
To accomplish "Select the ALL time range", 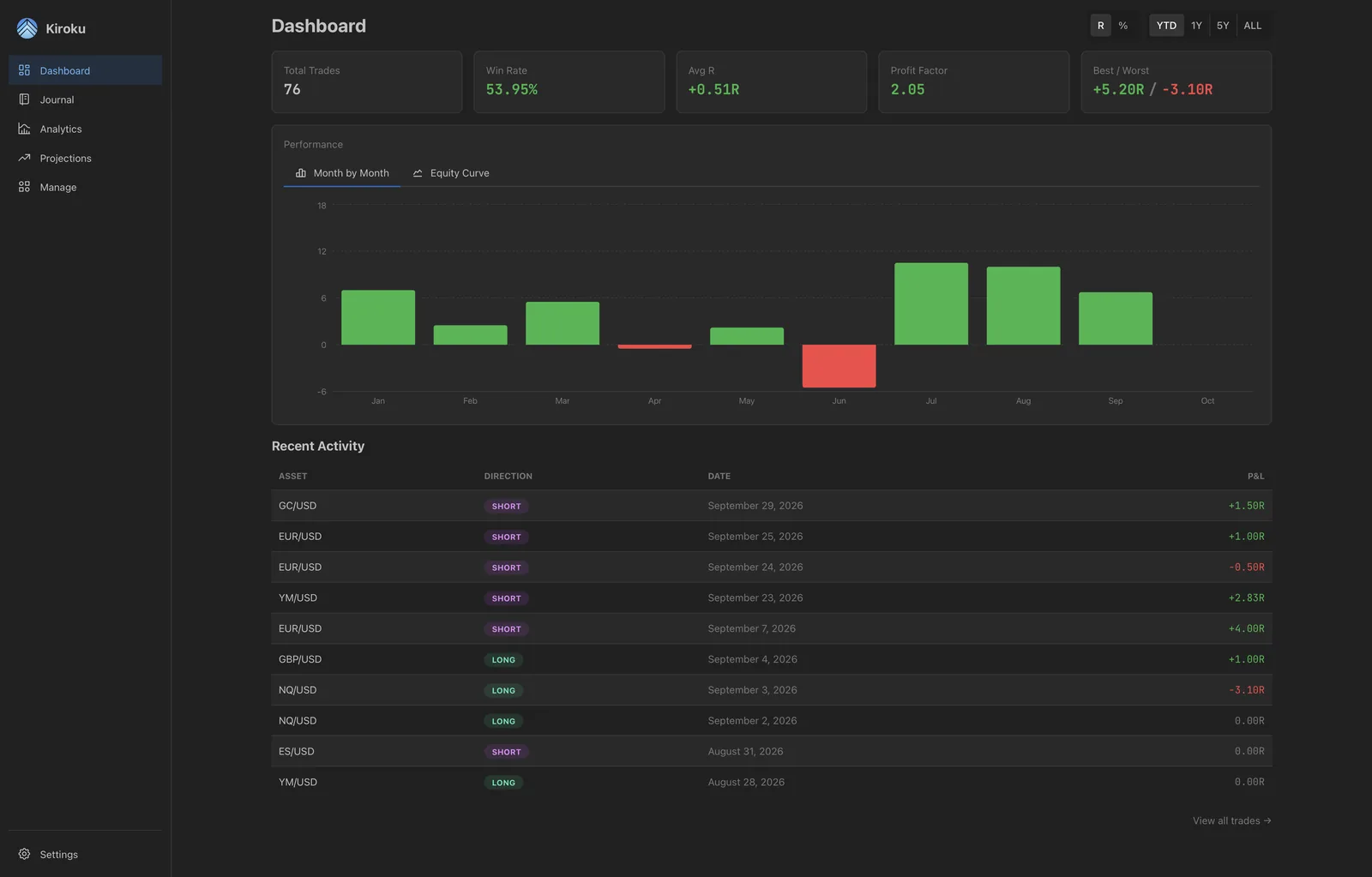I will tap(1253, 26).
